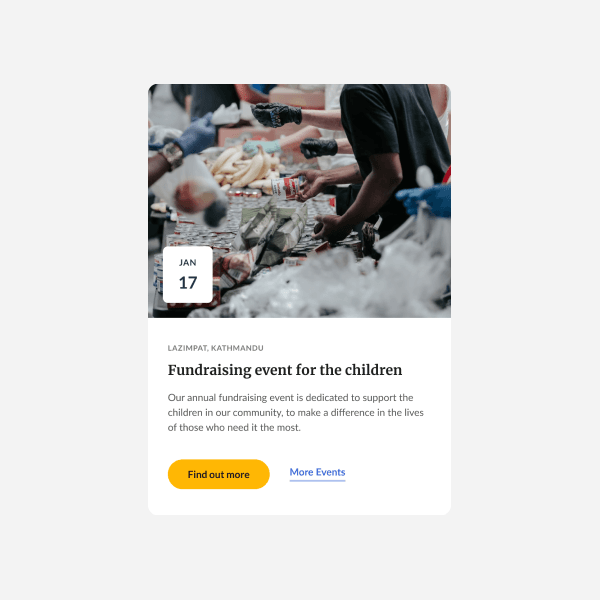This screenshot has height=600, width=600.
Task: Click the event description paragraph
Action: [295, 412]
